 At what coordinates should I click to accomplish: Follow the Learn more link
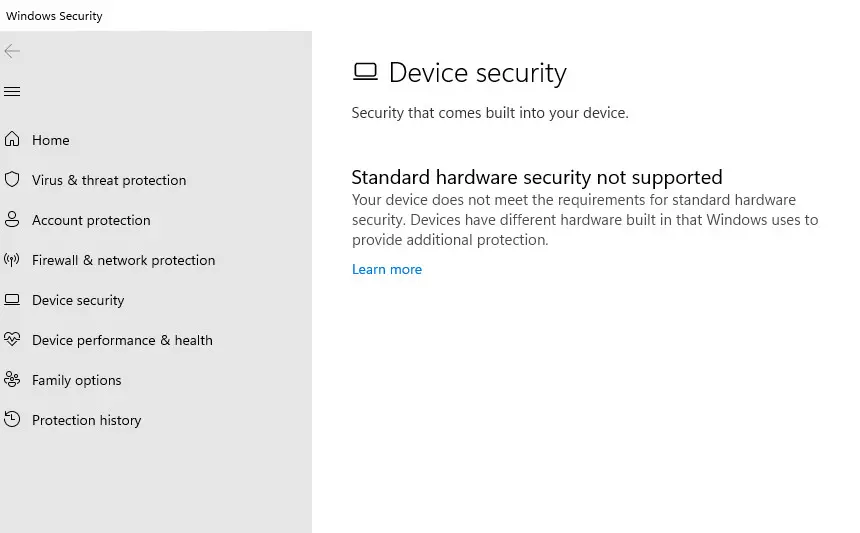[387, 269]
